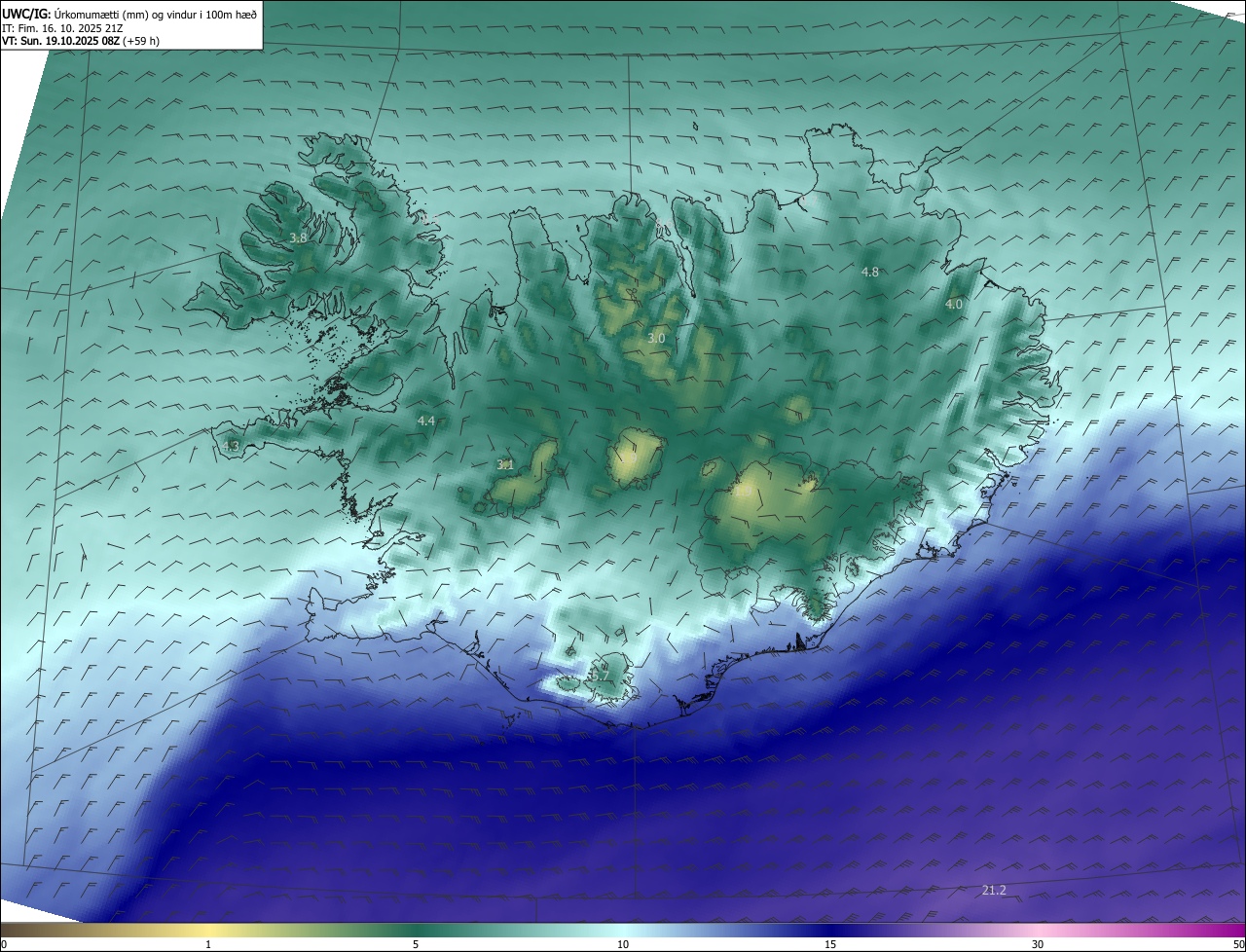Image resolution: width=1246 pixels, height=952 pixels.
Task: Click the color scale tick labeled 1
Action: [208, 944]
